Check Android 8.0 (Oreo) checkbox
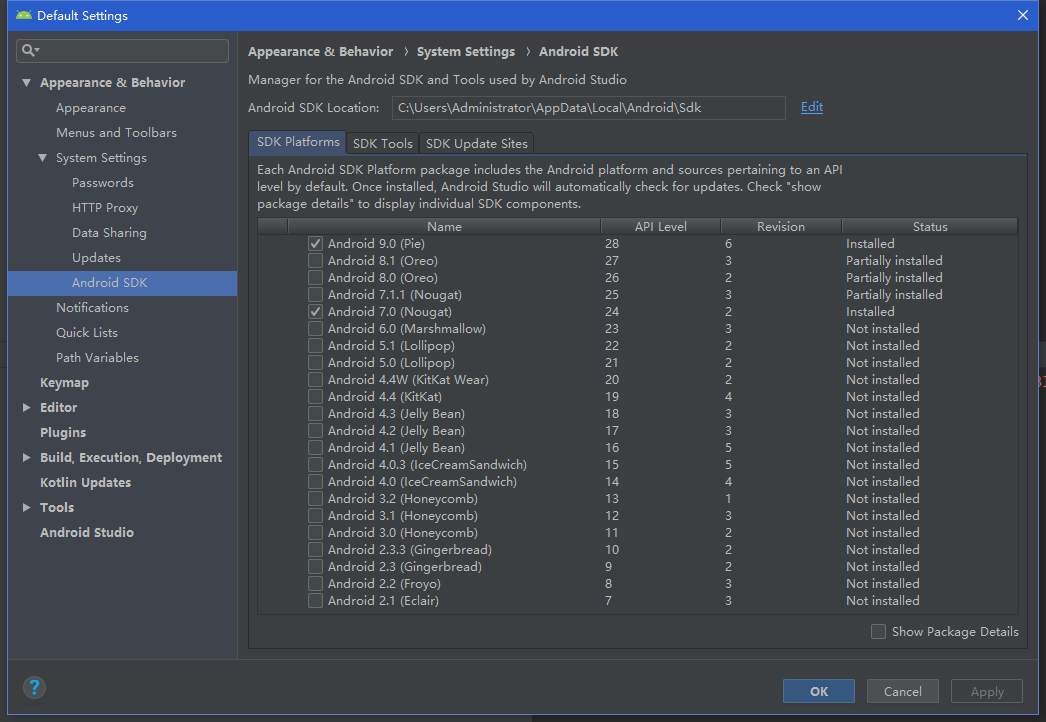This screenshot has width=1046, height=722. (316, 278)
